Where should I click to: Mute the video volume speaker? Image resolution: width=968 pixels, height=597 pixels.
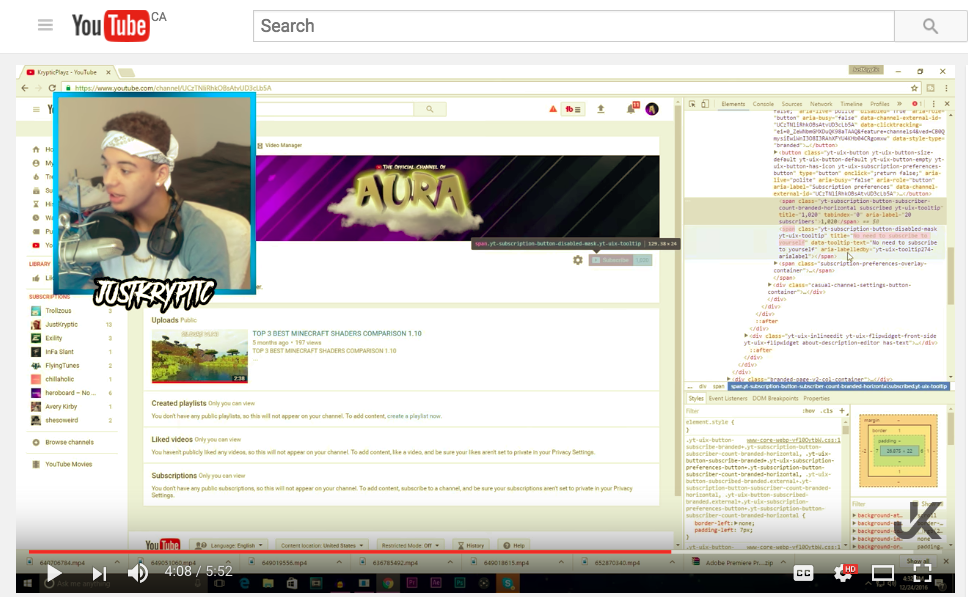[x=138, y=573]
